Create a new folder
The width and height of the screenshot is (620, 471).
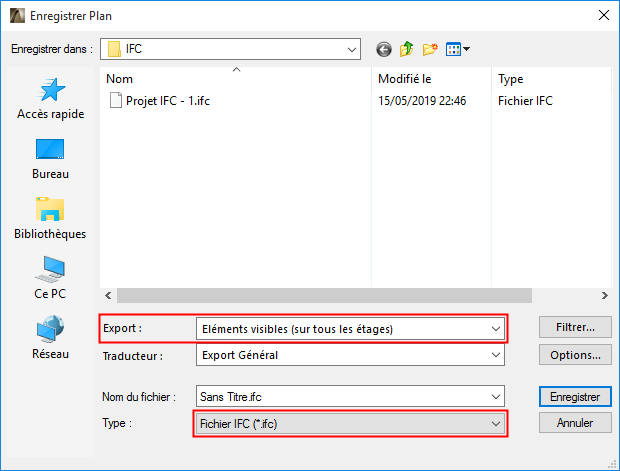[431, 48]
